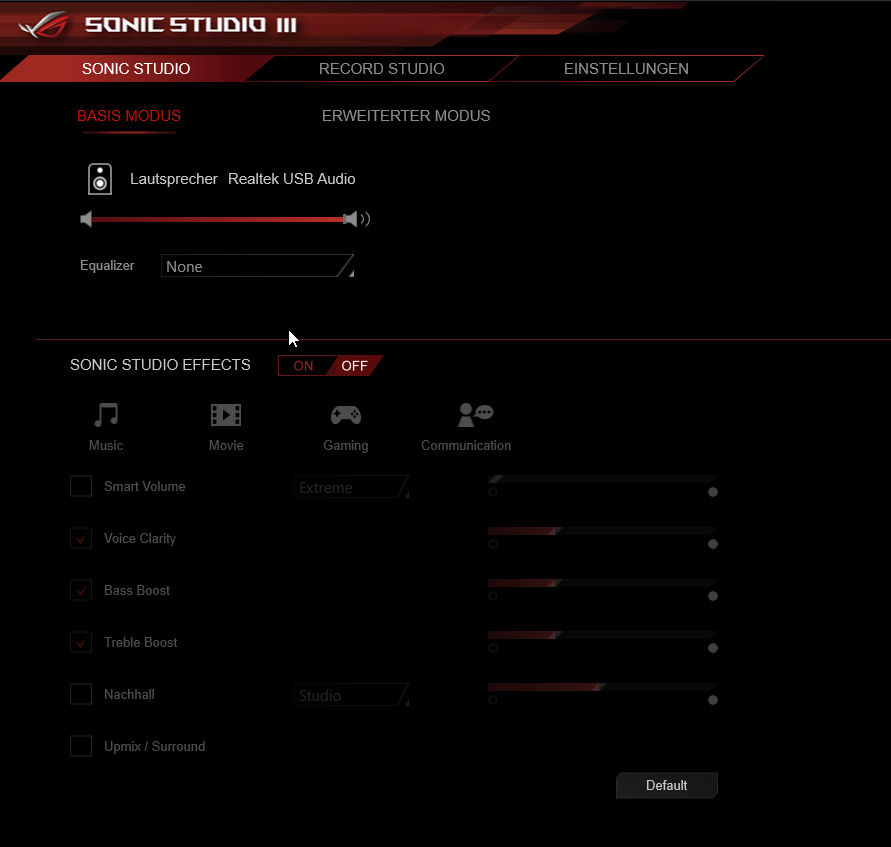
Task: Click the Treble Boost level slider
Action: click(x=602, y=635)
